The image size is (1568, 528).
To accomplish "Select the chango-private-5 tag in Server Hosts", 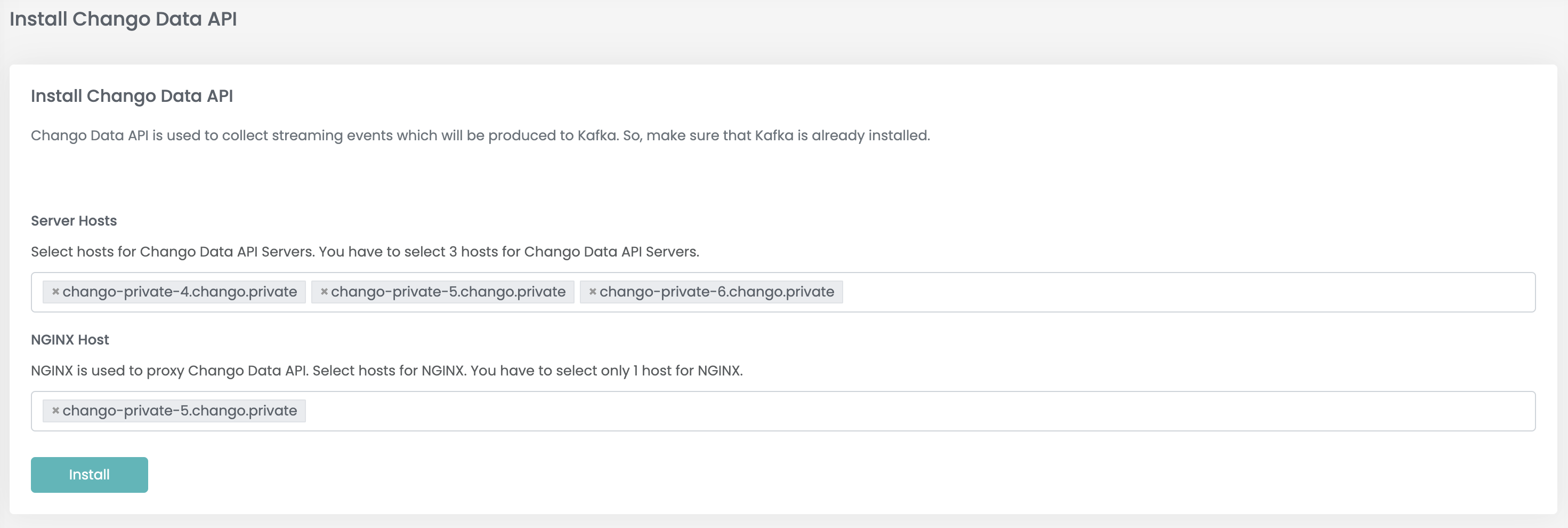I will 442,292.
